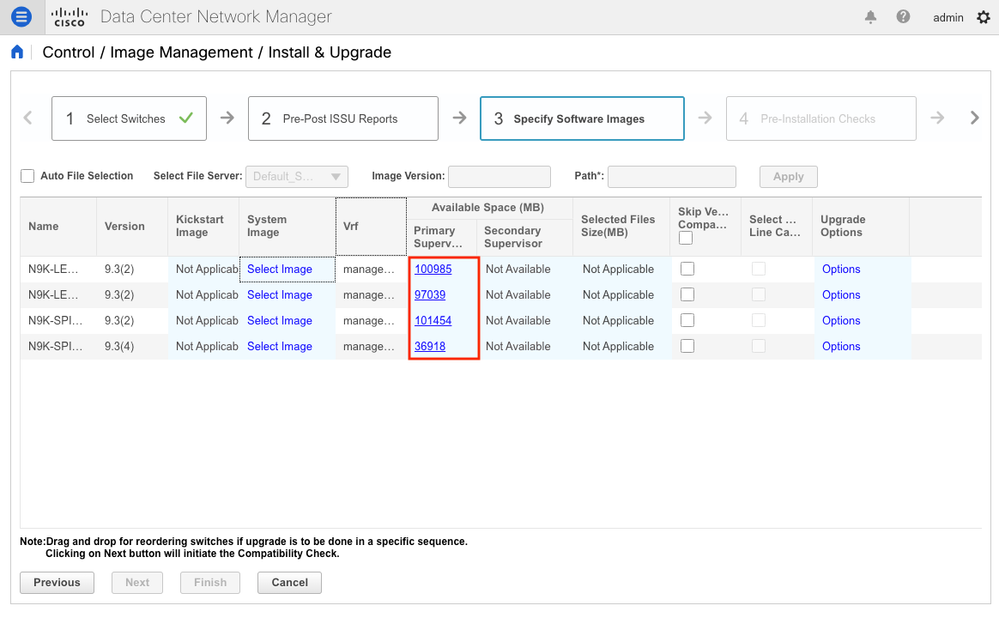Focus the Image Version input field
The image size is (999, 618).
[500, 176]
